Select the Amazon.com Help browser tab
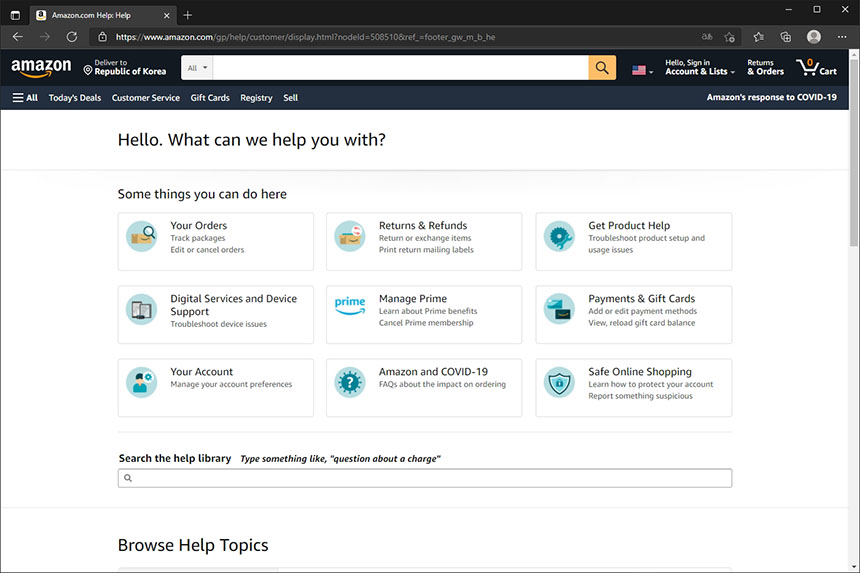860x573 pixels. click(103, 15)
